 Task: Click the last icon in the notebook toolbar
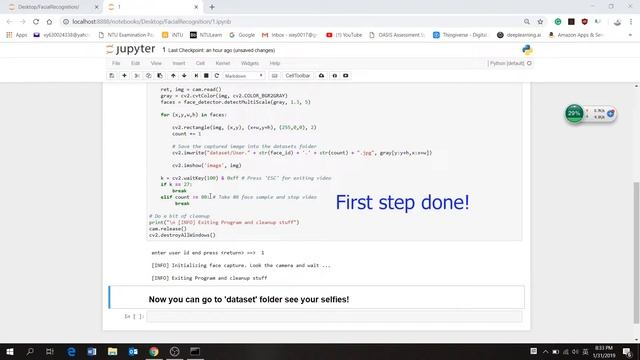coord(346,76)
